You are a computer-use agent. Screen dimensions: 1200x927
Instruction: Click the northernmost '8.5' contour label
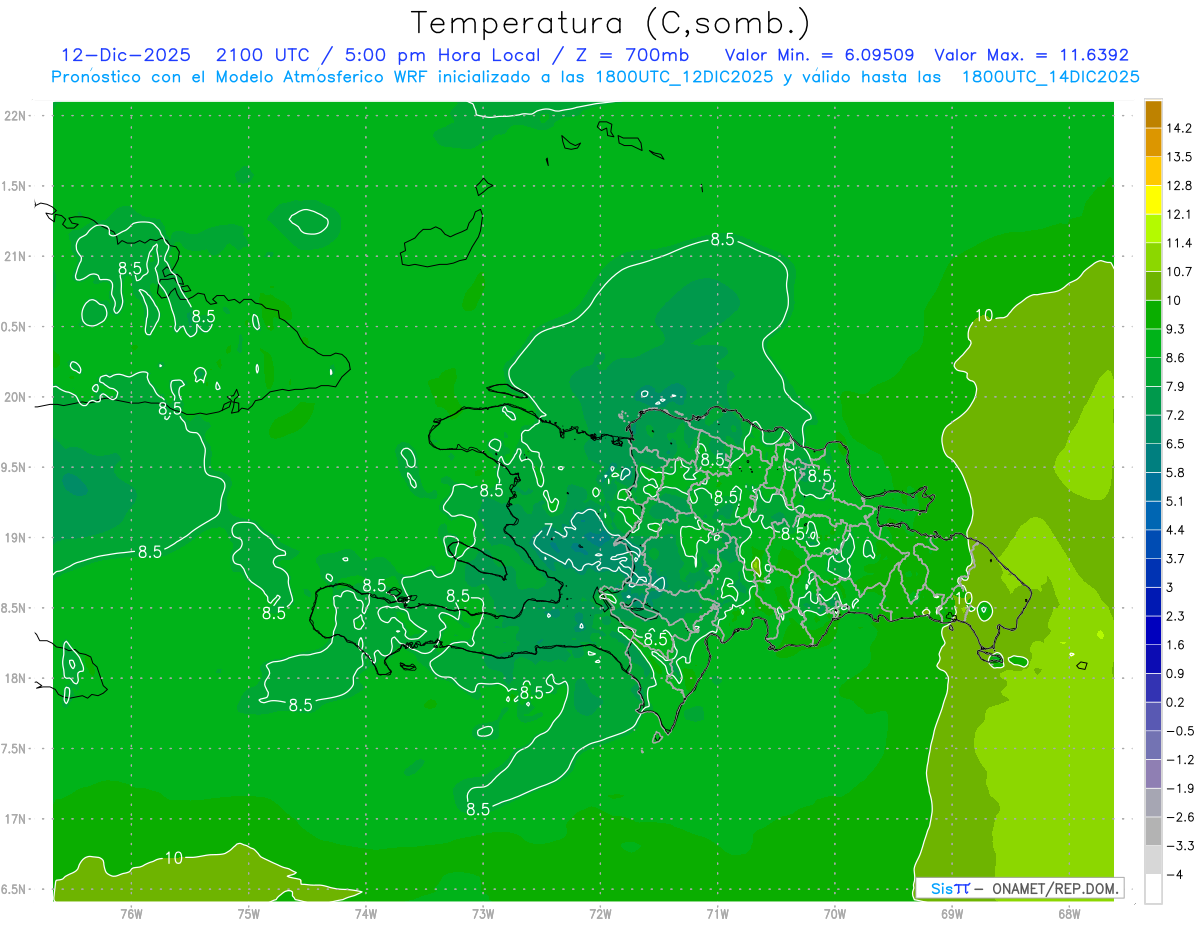(x=722, y=239)
